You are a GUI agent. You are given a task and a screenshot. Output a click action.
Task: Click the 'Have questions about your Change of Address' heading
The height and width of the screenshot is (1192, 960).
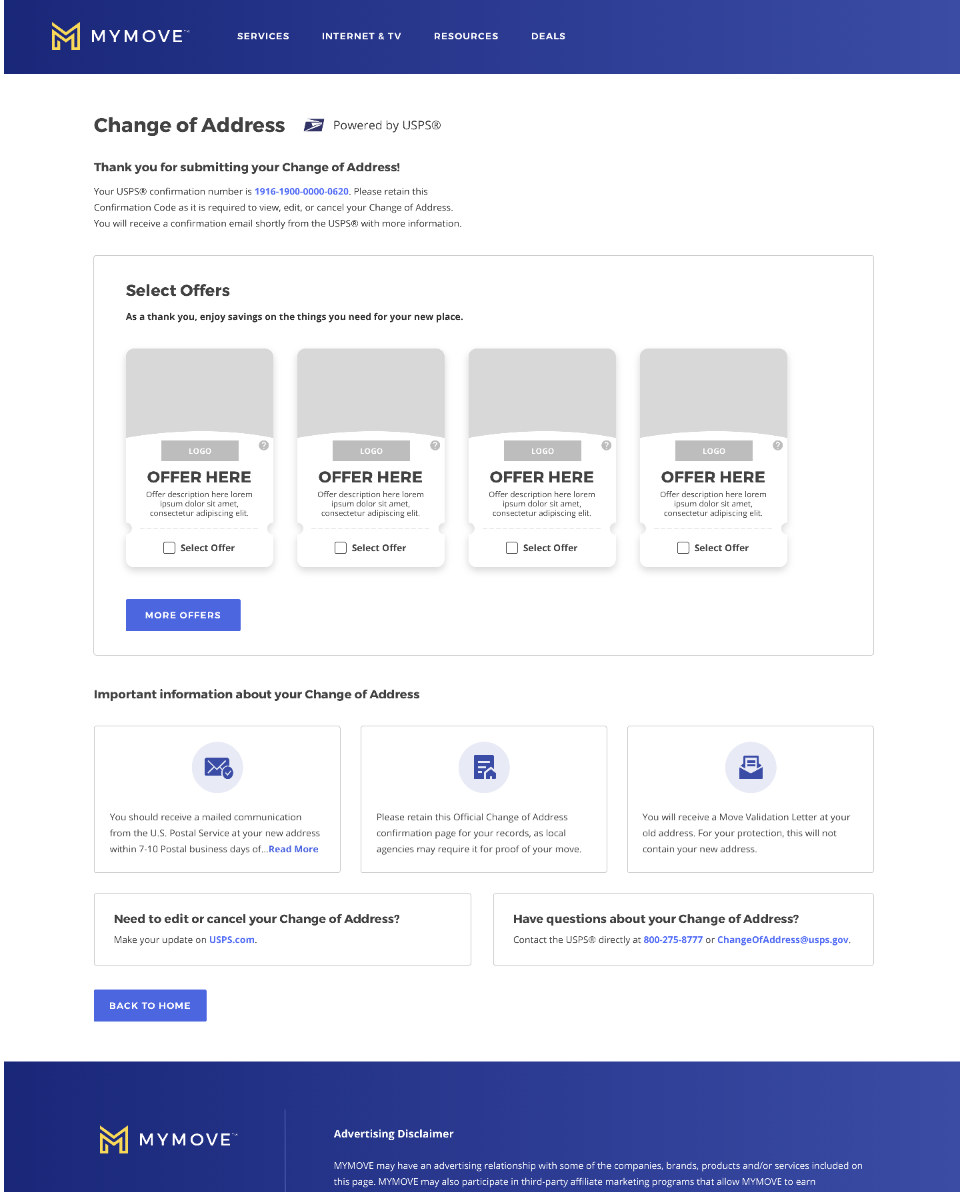pos(656,919)
